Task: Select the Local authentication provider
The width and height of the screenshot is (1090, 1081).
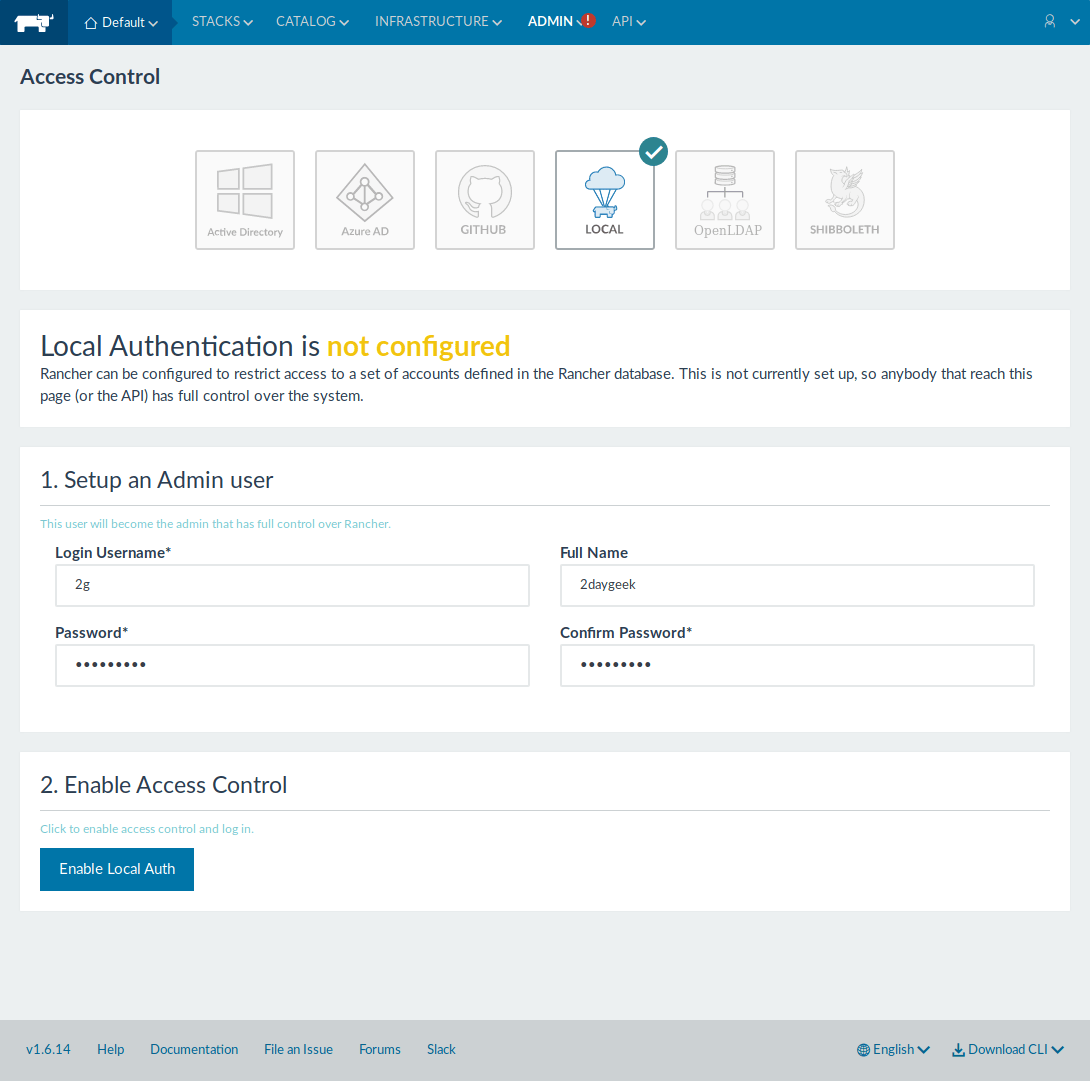Action: [605, 200]
